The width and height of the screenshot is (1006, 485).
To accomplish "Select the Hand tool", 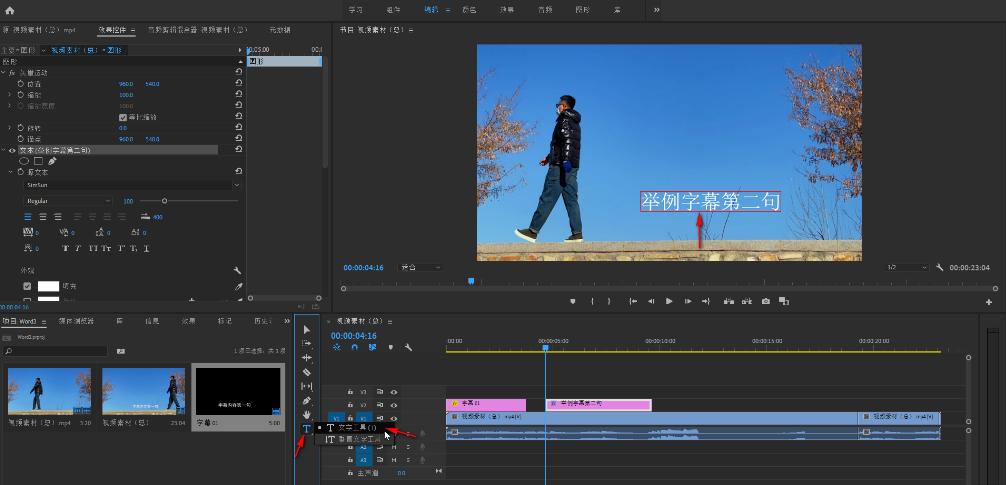I will [x=307, y=415].
